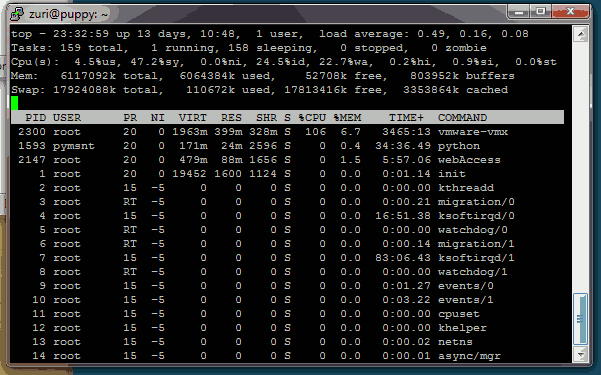601x375 pixels.
Task: Click the VIRT column header
Action: click(x=192, y=118)
